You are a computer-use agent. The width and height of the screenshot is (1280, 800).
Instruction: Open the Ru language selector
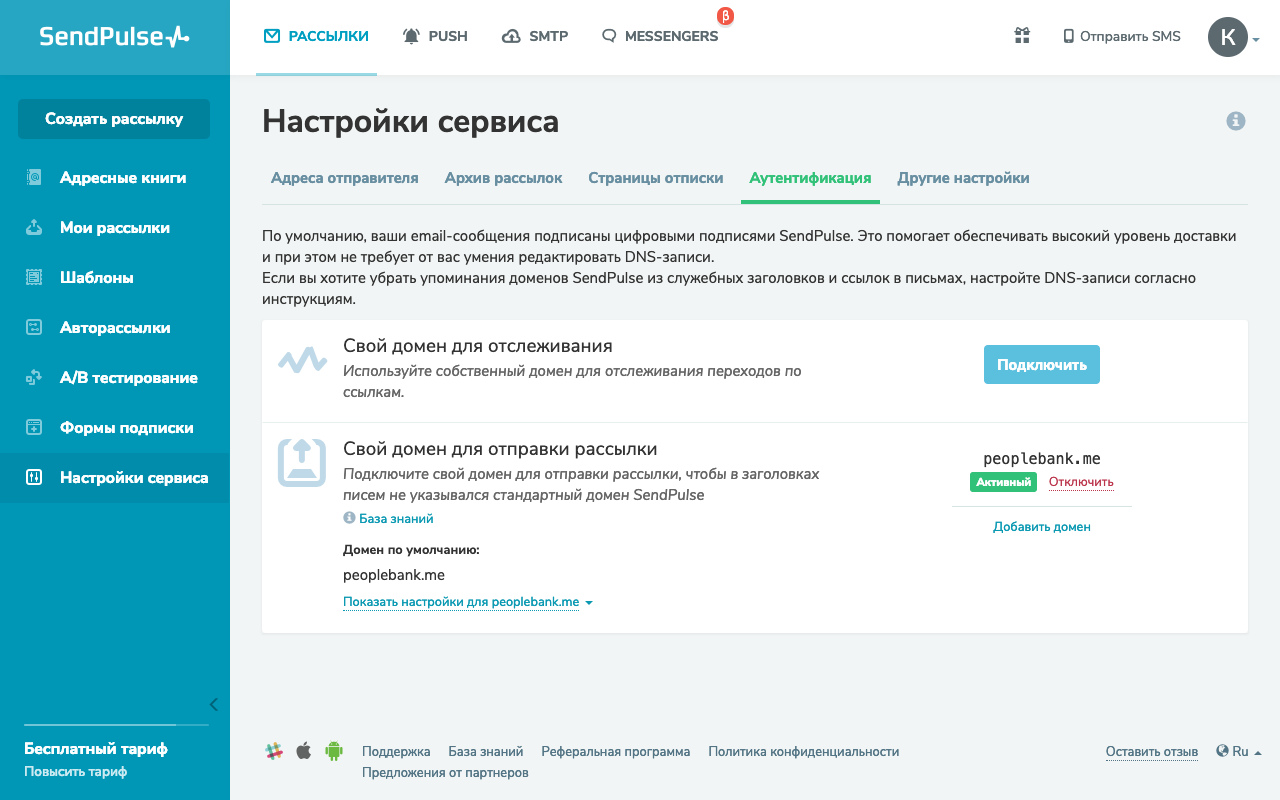pyautogui.click(x=1239, y=752)
